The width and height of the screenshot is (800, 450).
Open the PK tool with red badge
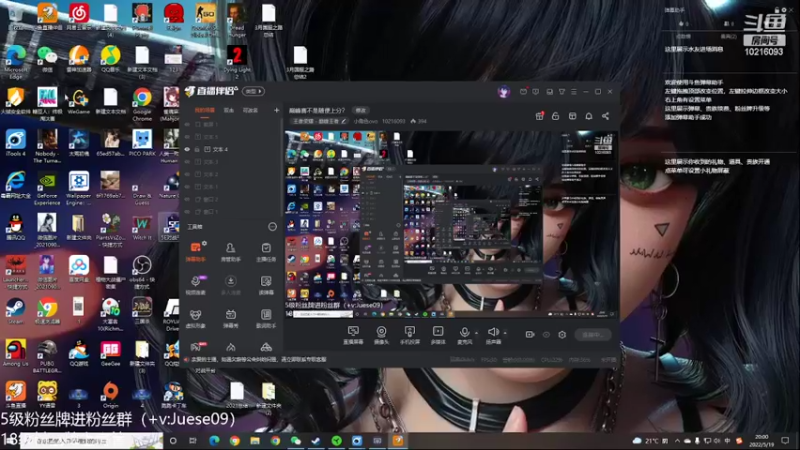pos(196,347)
